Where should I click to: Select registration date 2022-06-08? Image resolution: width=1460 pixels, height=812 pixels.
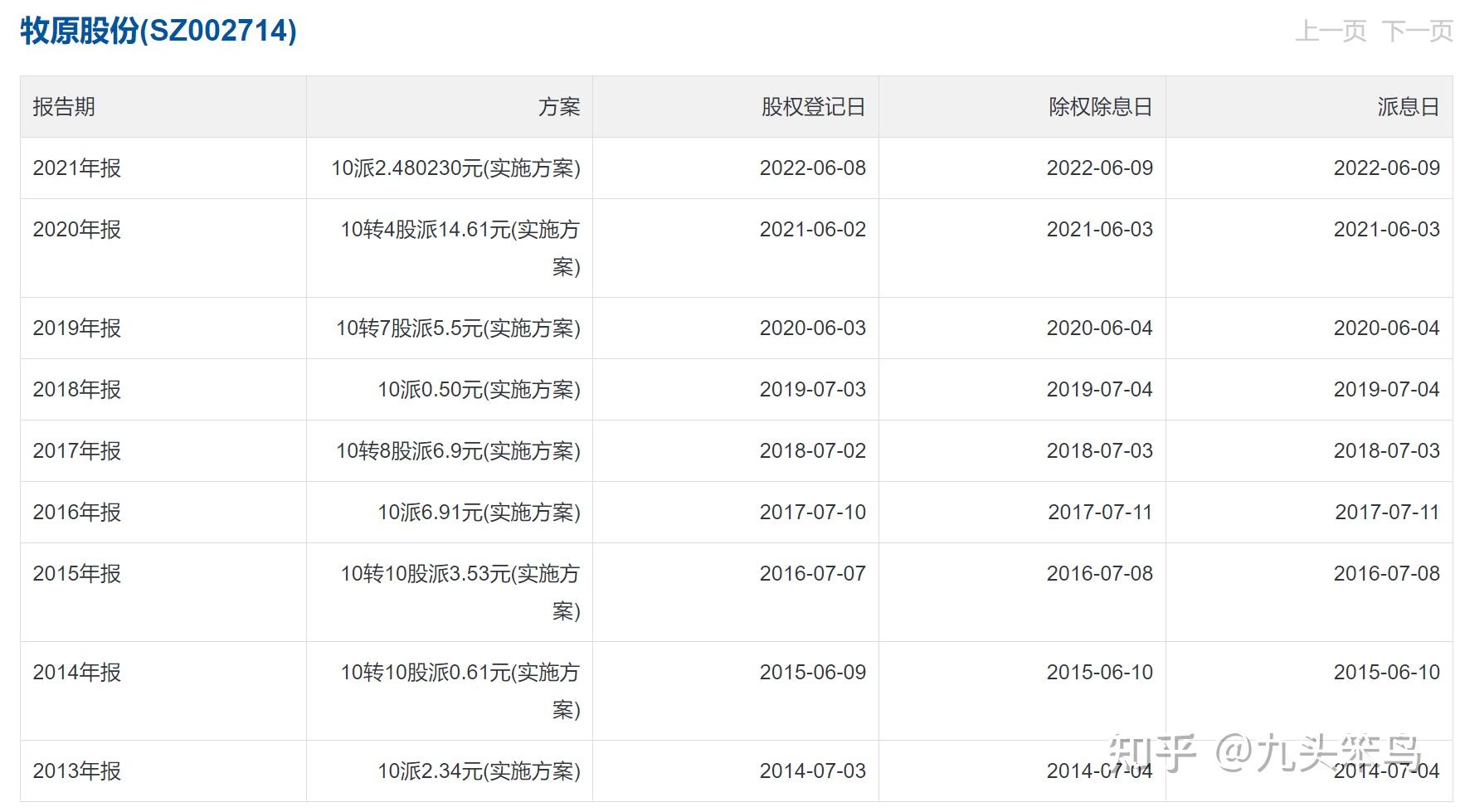click(813, 168)
